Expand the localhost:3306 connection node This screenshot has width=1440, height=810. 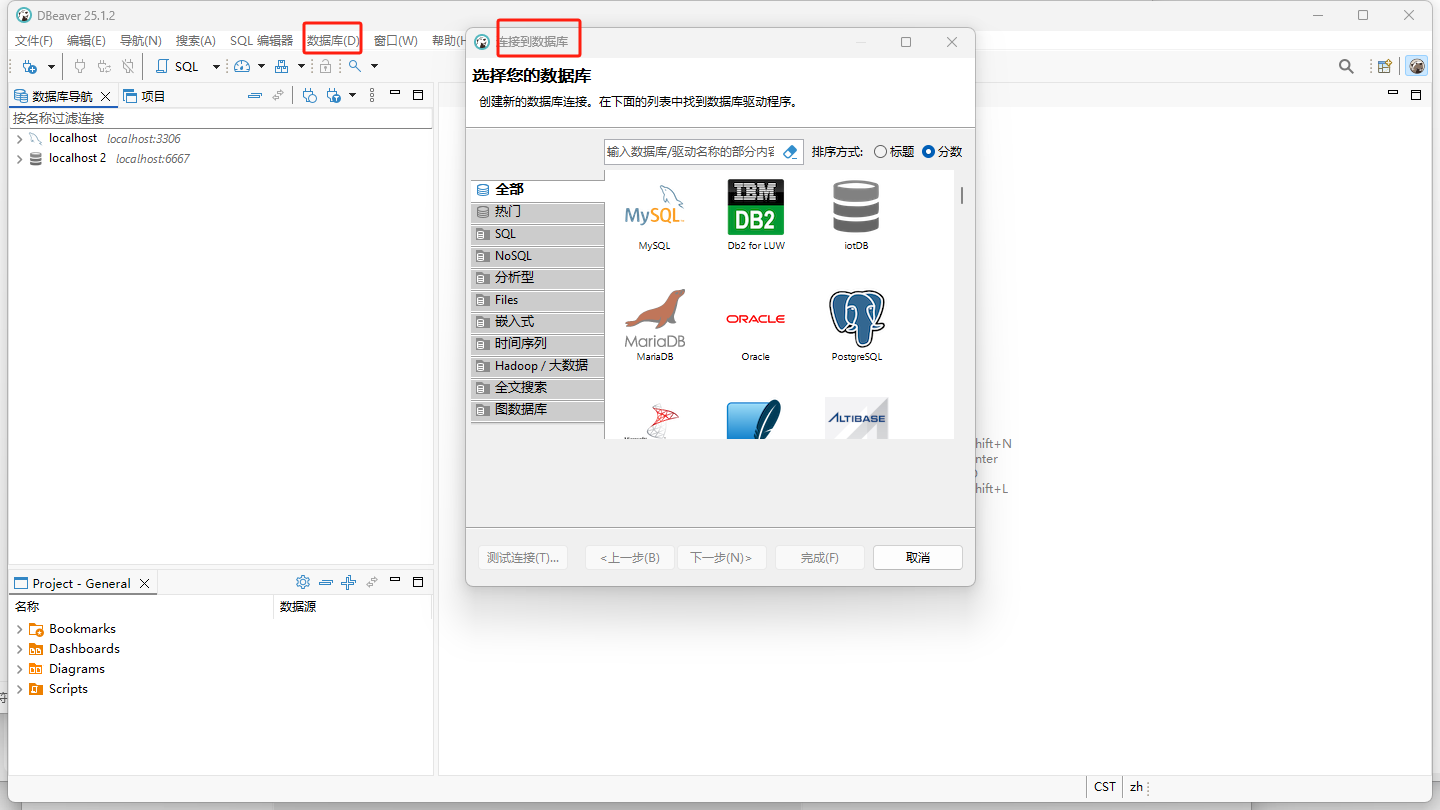tap(20, 139)
